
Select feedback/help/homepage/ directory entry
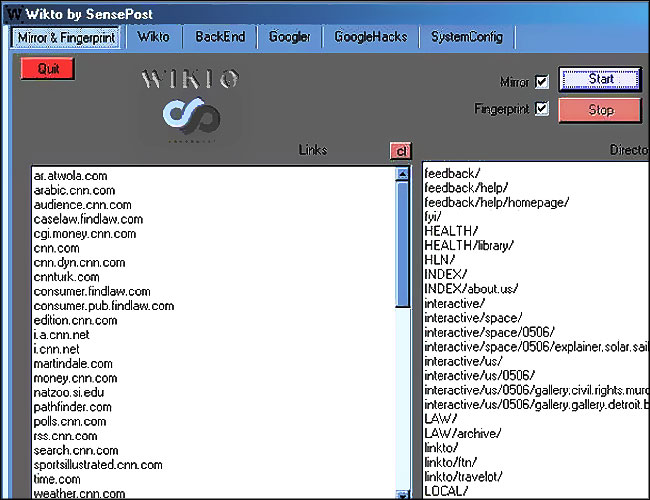[497, 202]
